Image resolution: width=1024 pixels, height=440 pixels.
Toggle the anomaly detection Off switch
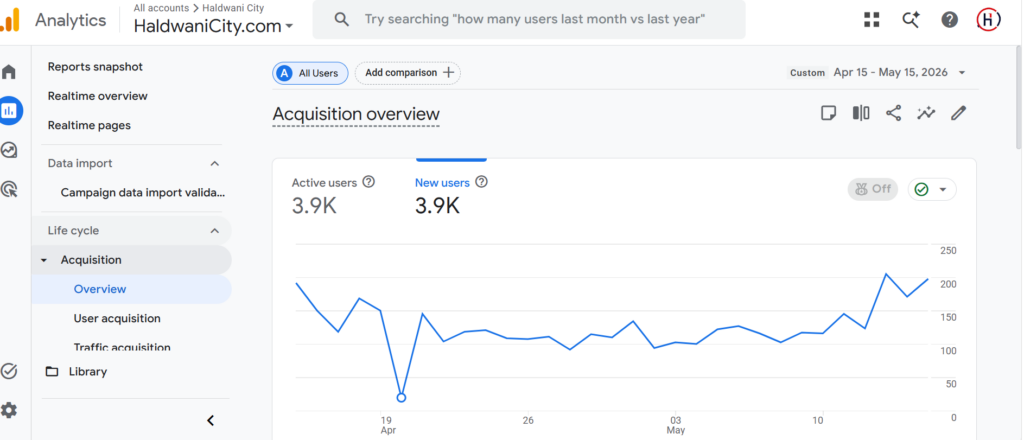coord(872,189)
